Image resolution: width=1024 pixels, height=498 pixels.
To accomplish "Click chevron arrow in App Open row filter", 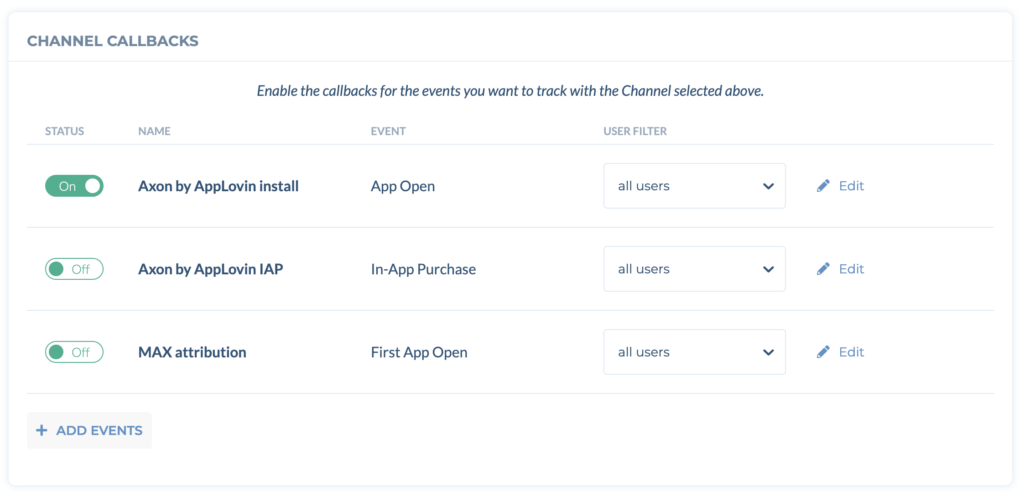I will click(768, 186).
